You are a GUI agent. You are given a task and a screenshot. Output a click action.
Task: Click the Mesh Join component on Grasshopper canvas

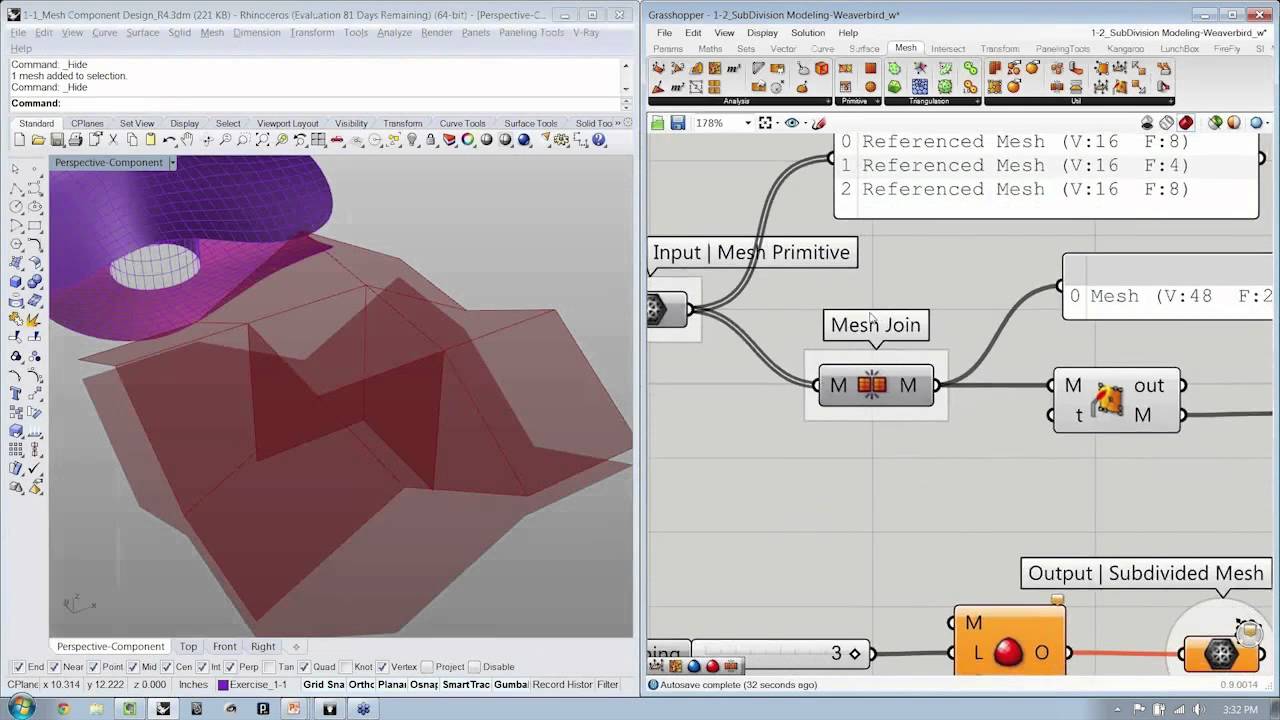876,385
